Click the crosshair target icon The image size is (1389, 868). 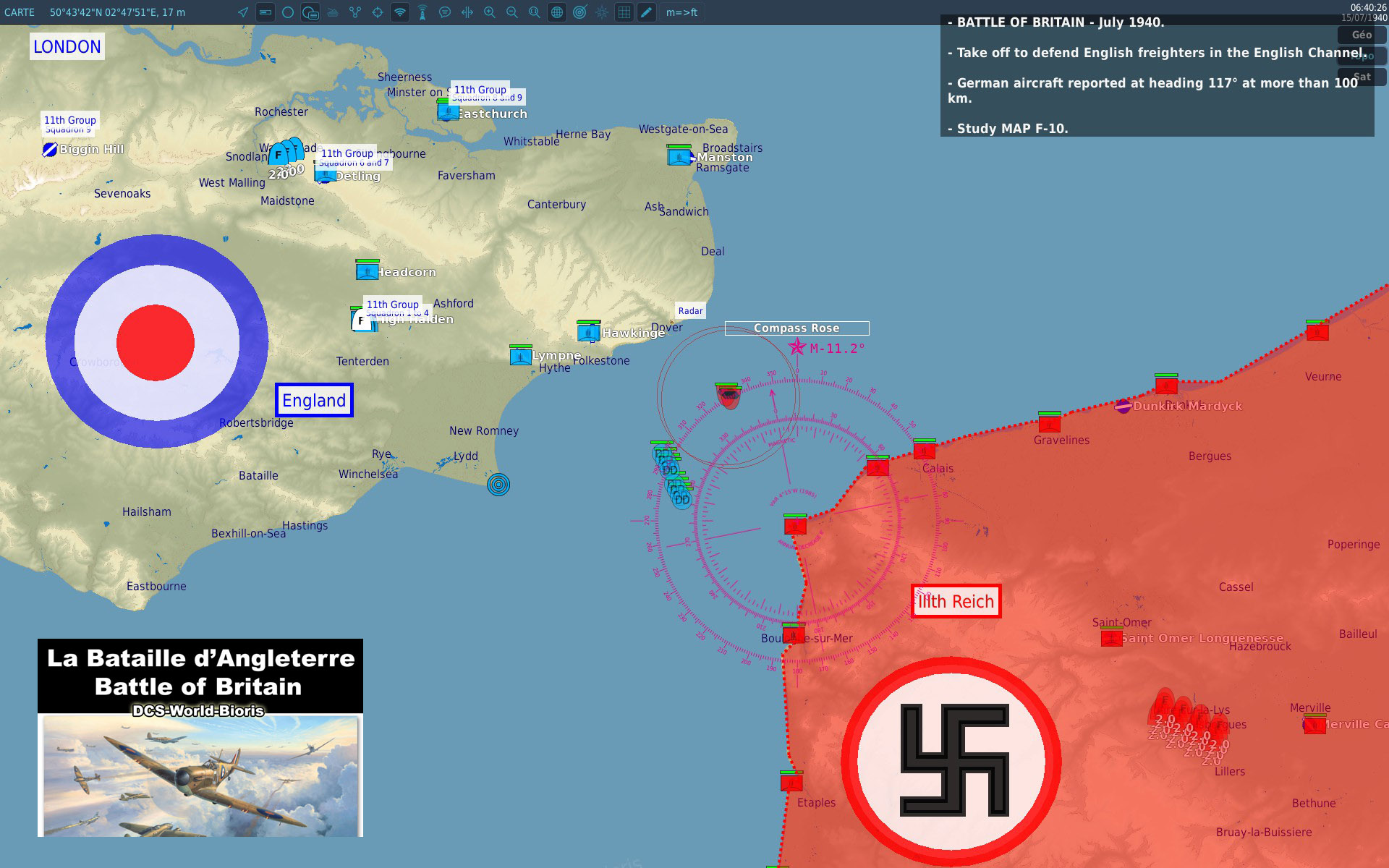click(378, 12)
